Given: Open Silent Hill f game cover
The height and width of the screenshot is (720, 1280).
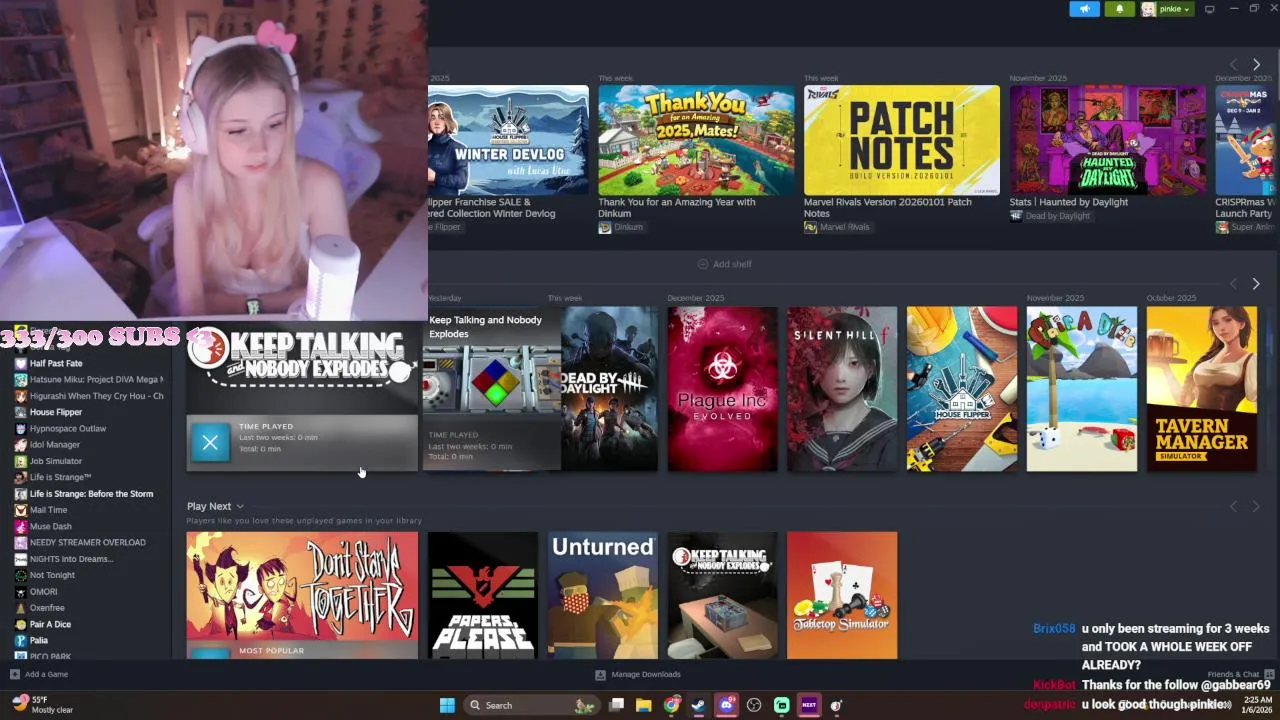Looking at the screenshot, I should click(x=842, y=389).
